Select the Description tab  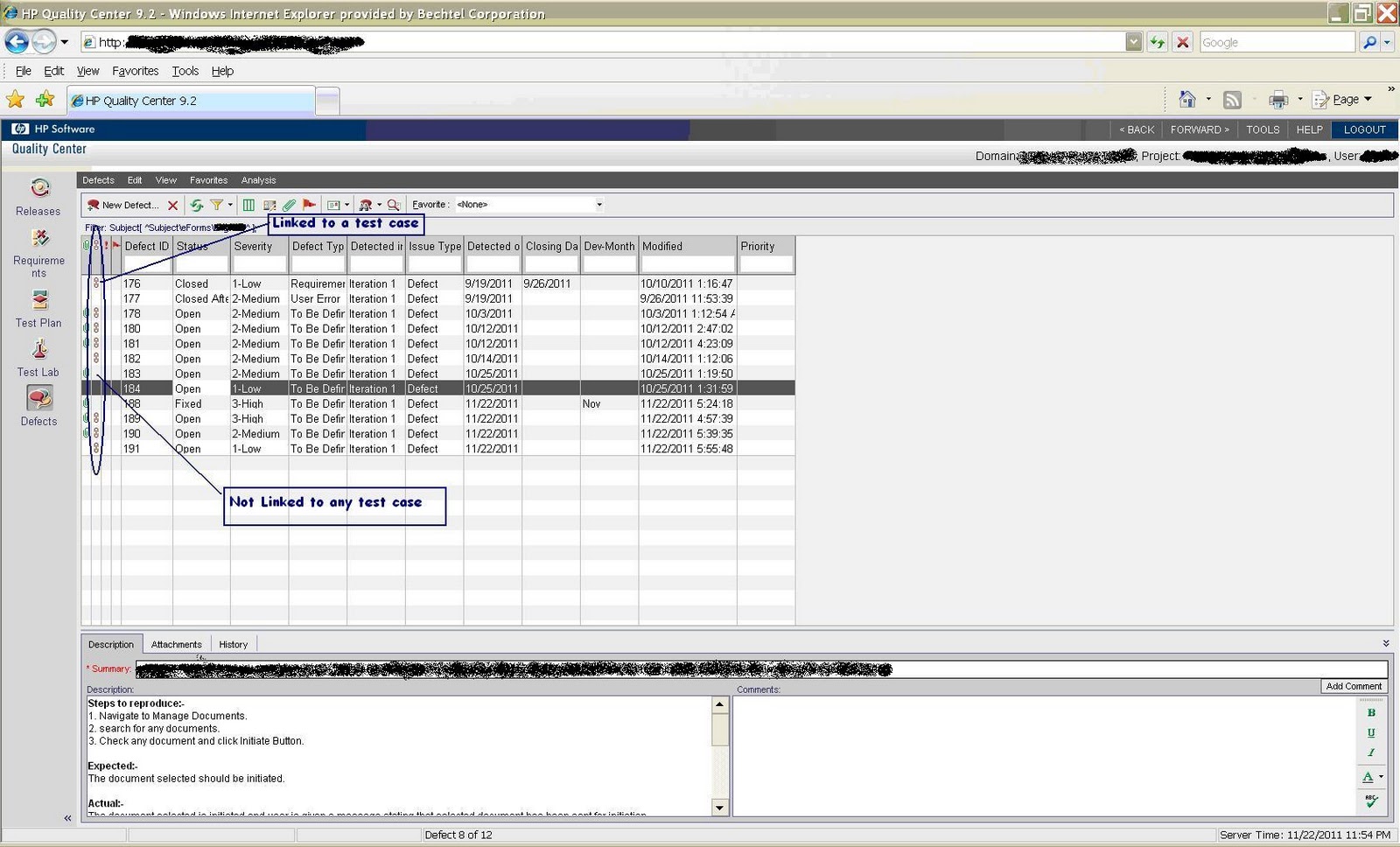pyautogui.click(x=111, y=644)
